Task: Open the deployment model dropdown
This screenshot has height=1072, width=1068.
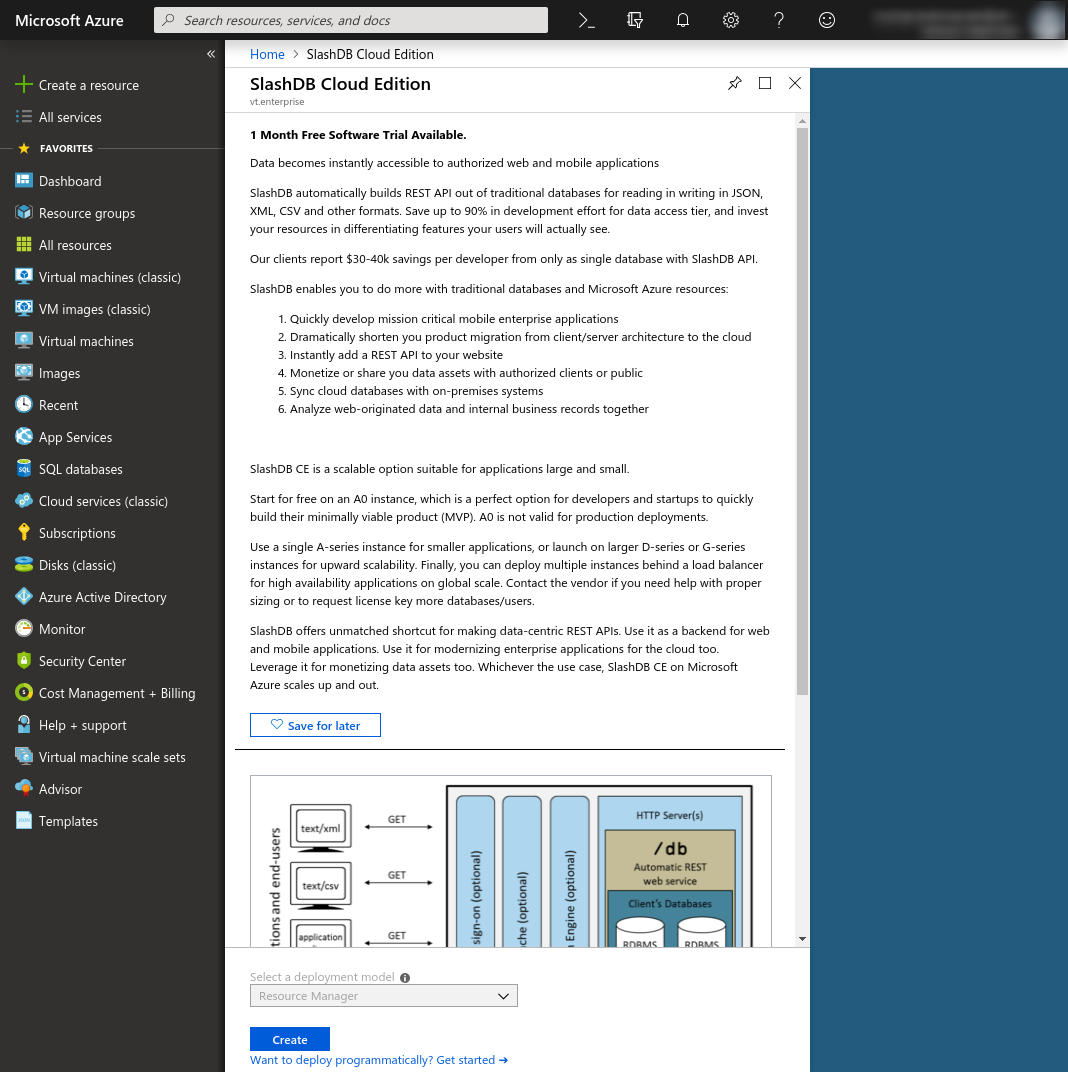Action: [384, 996]
